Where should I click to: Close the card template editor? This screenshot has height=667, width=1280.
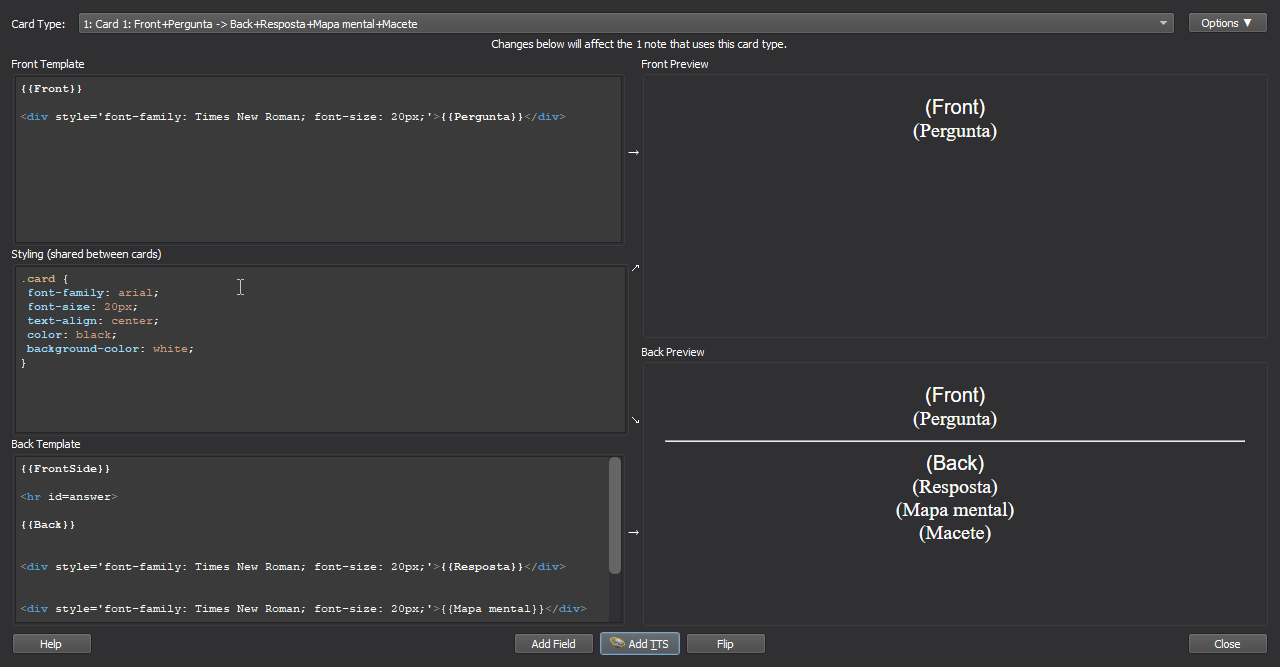[x=1227, y=644]
